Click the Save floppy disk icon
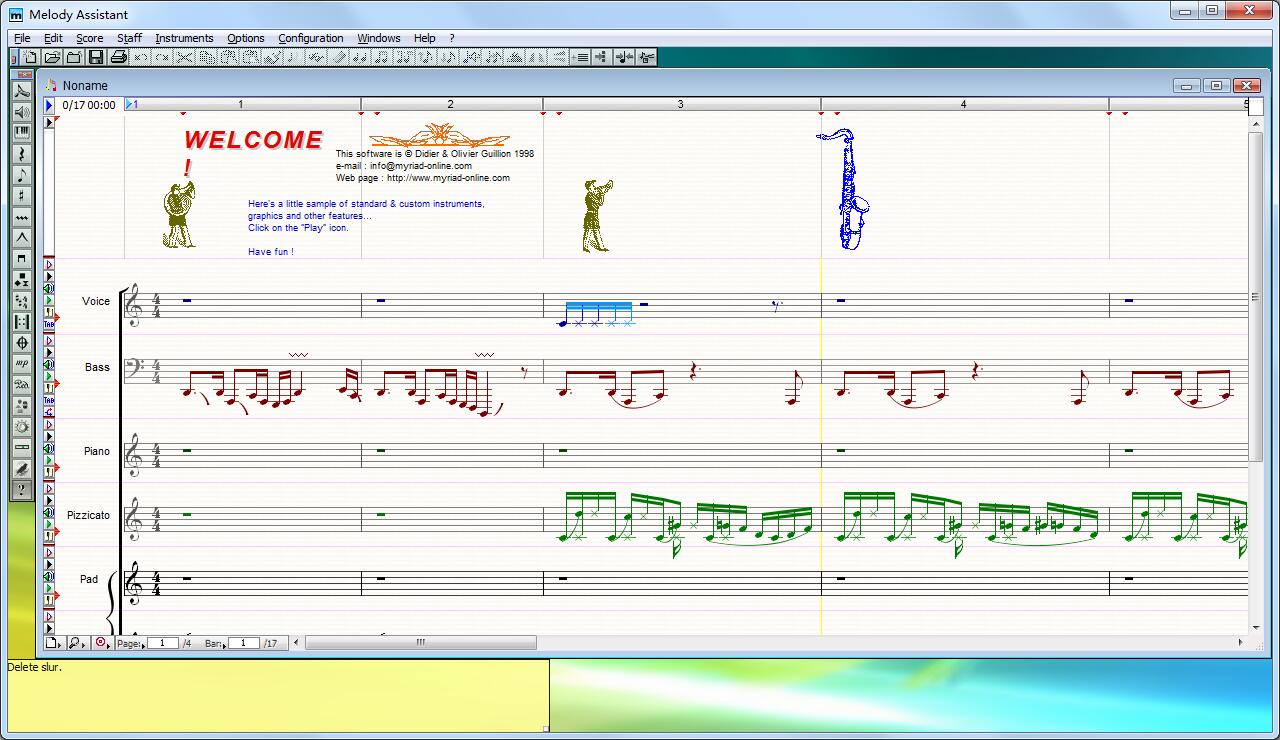The width and height of the screenshot is (1280, 740). (96, 57)
